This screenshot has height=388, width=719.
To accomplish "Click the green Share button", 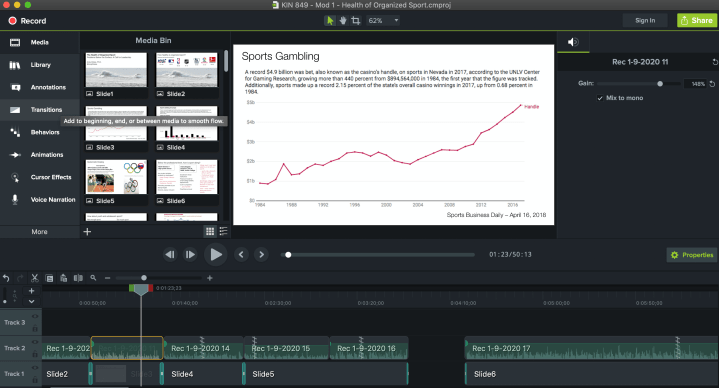I will (697, 20).
